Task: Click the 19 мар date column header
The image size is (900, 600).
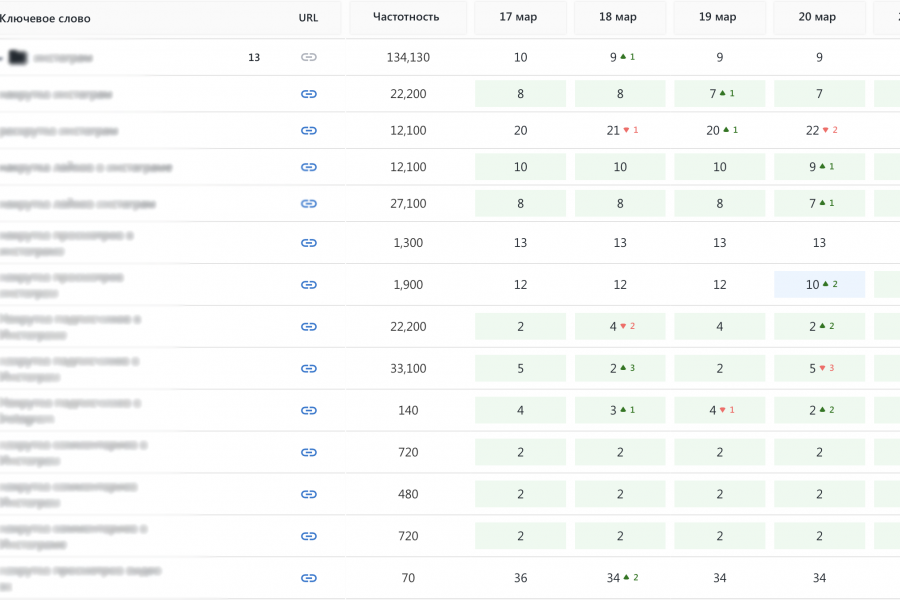Action: (x=719, y=17)
